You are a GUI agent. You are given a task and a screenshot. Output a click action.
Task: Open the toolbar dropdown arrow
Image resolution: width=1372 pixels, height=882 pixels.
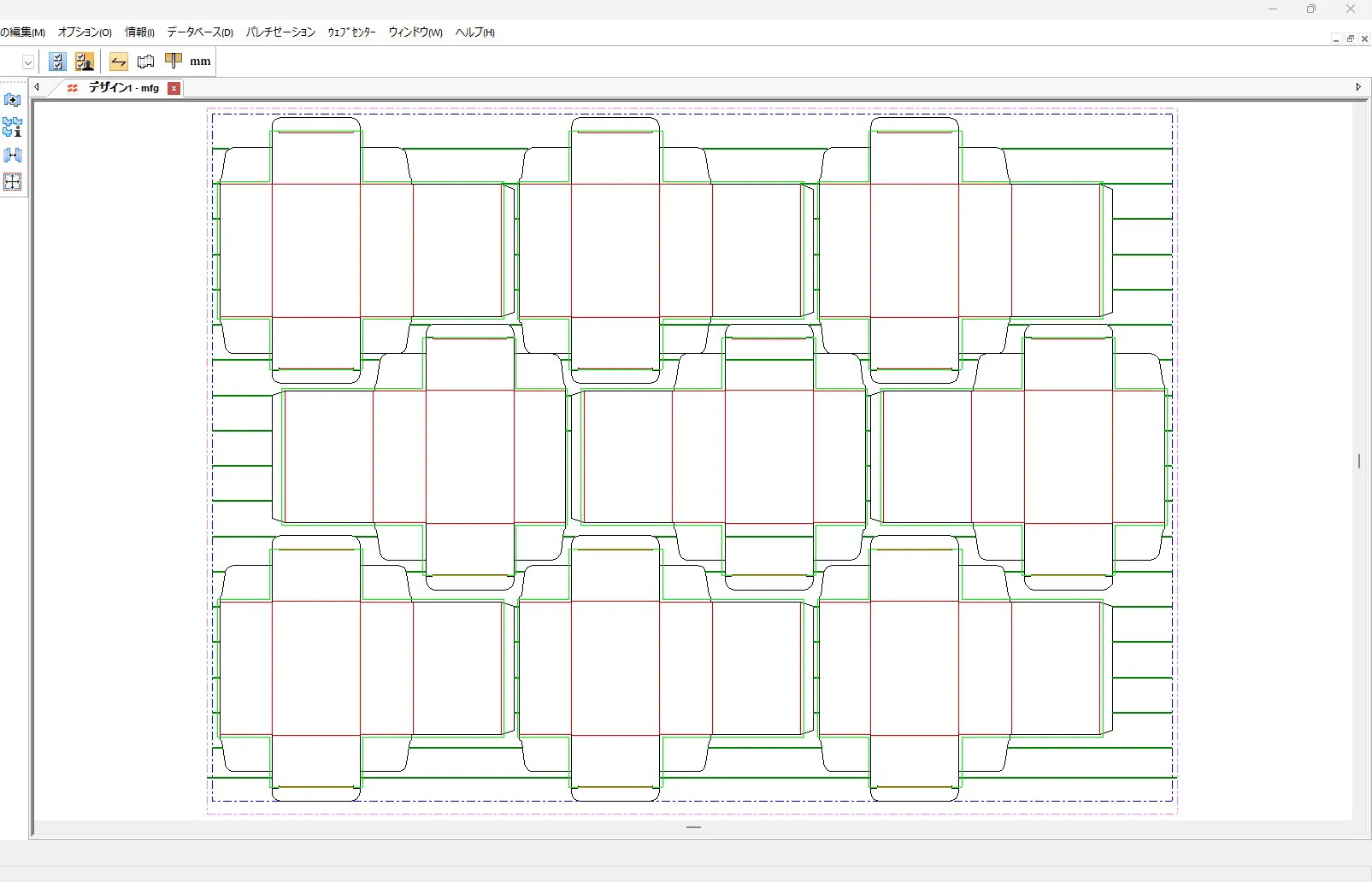[x=28, y=62]
